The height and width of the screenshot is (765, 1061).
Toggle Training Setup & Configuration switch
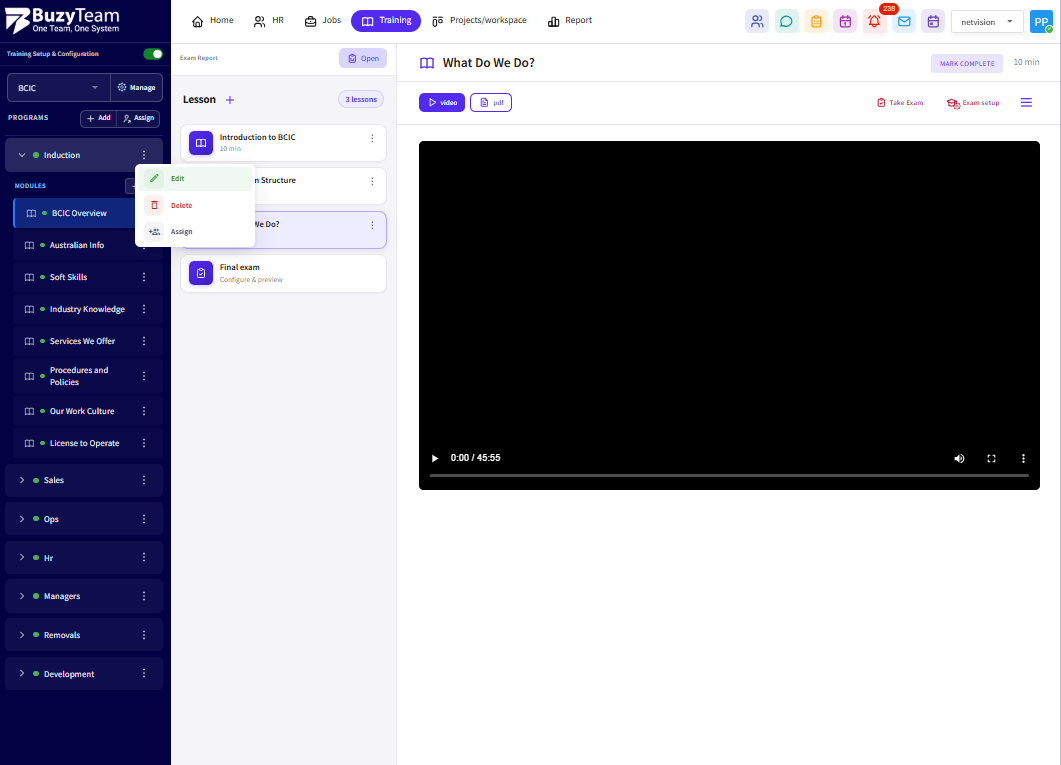tap(154, 54)
